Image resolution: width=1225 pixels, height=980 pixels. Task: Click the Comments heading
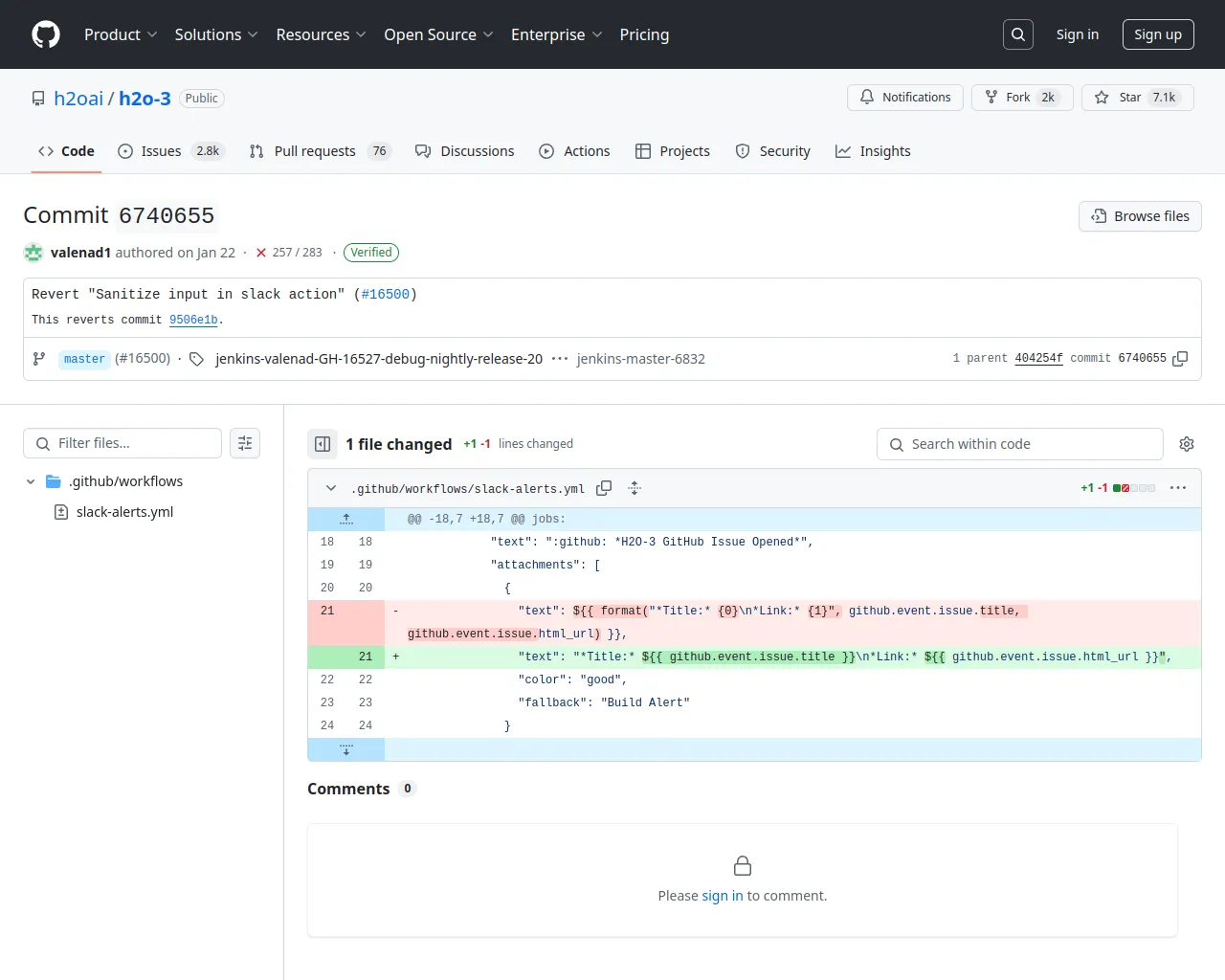[348, 789]
